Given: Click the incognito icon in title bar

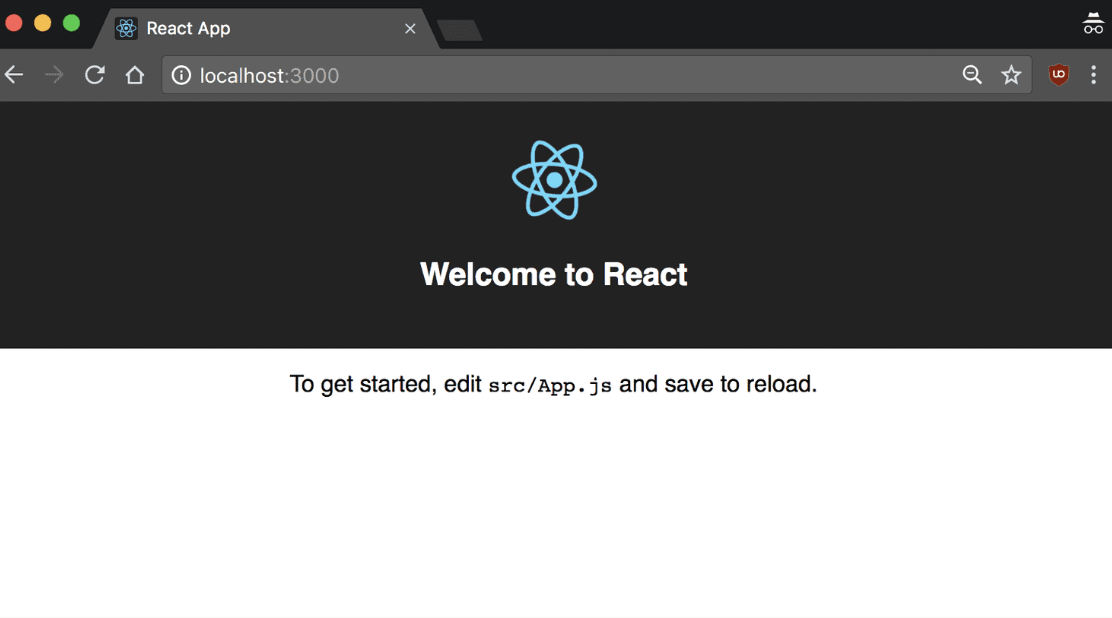Looking at the screenshot, I should tap(1093, 23).
